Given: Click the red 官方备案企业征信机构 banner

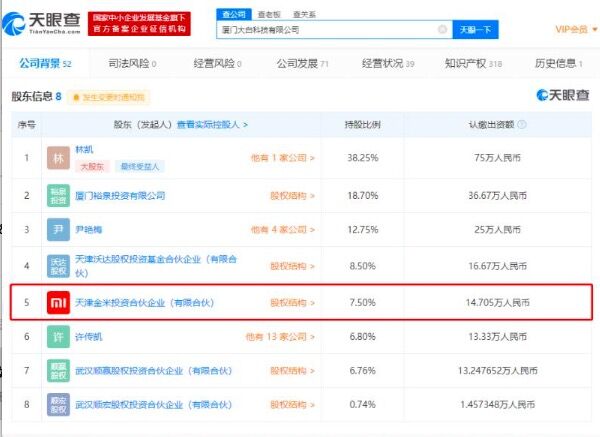Looking at the screenshot, I should pos(139,24).
